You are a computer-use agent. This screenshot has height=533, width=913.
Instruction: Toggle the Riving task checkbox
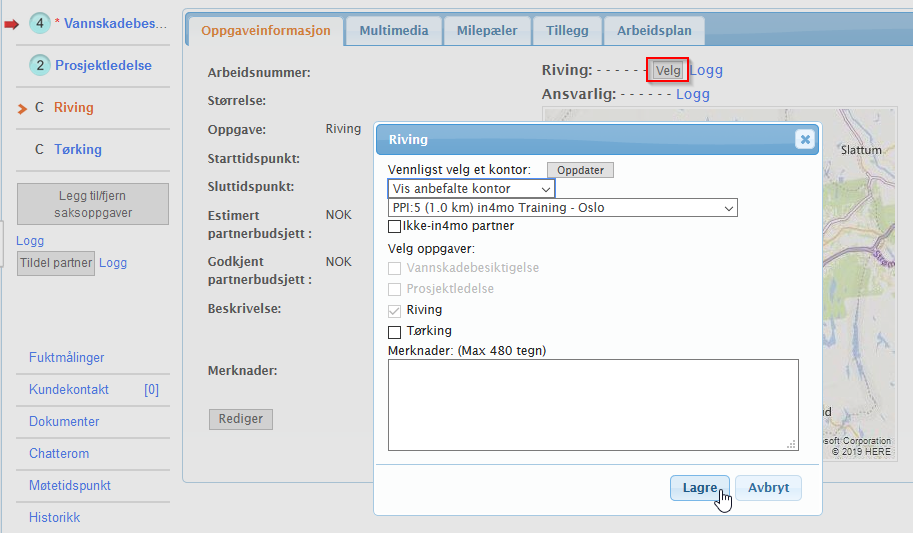[x=394, y=310]
